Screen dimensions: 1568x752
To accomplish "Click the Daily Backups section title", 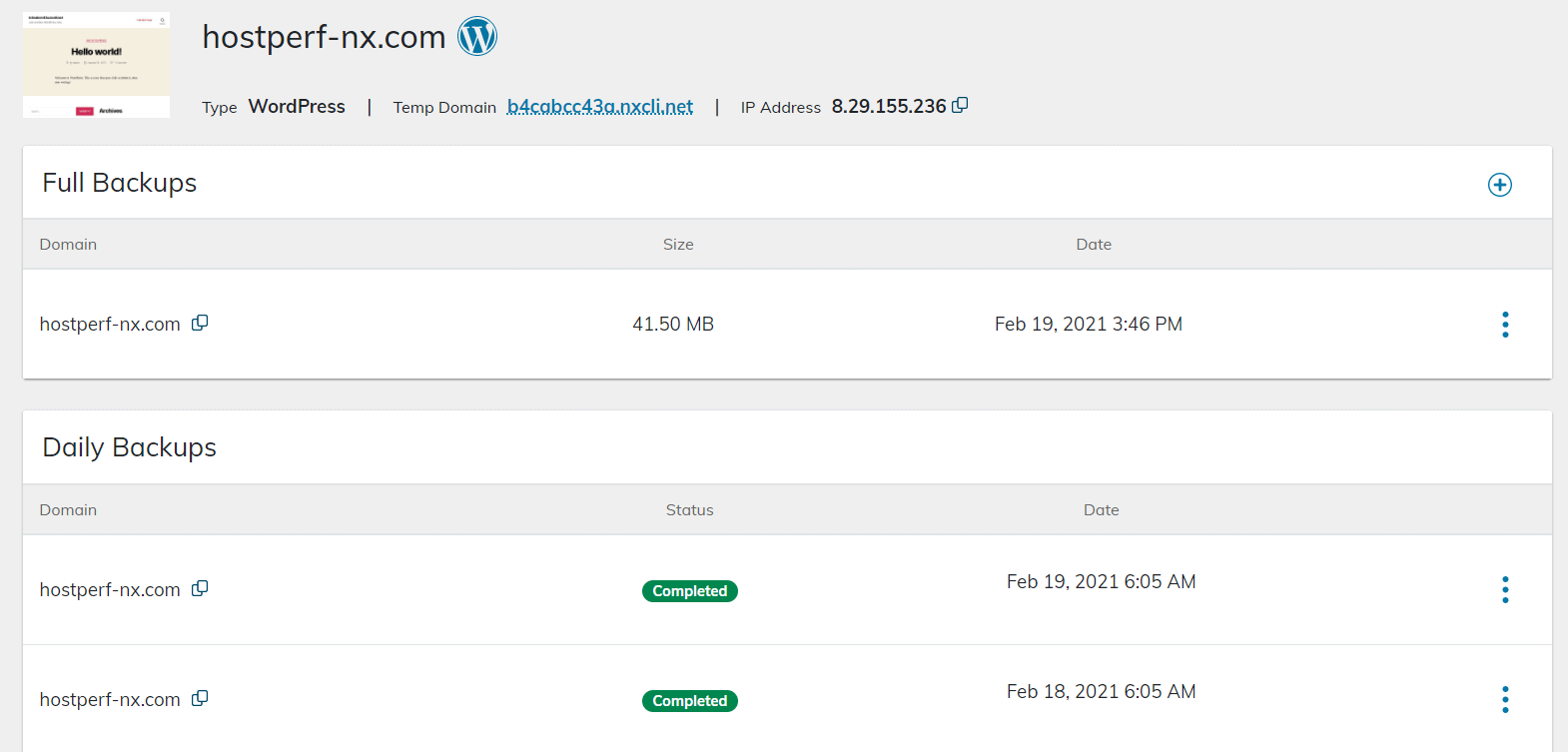I will 130,447.
